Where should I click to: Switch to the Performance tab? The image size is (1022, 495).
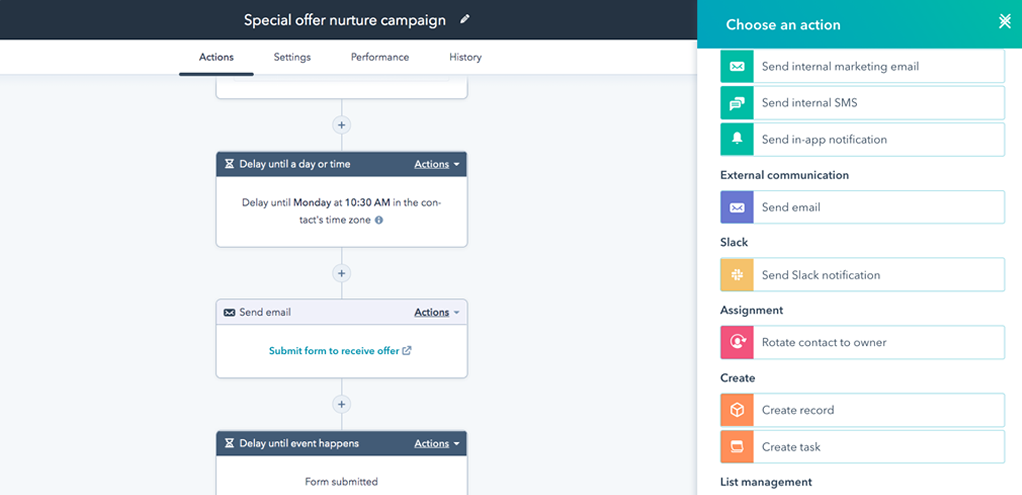coord(380,57)
